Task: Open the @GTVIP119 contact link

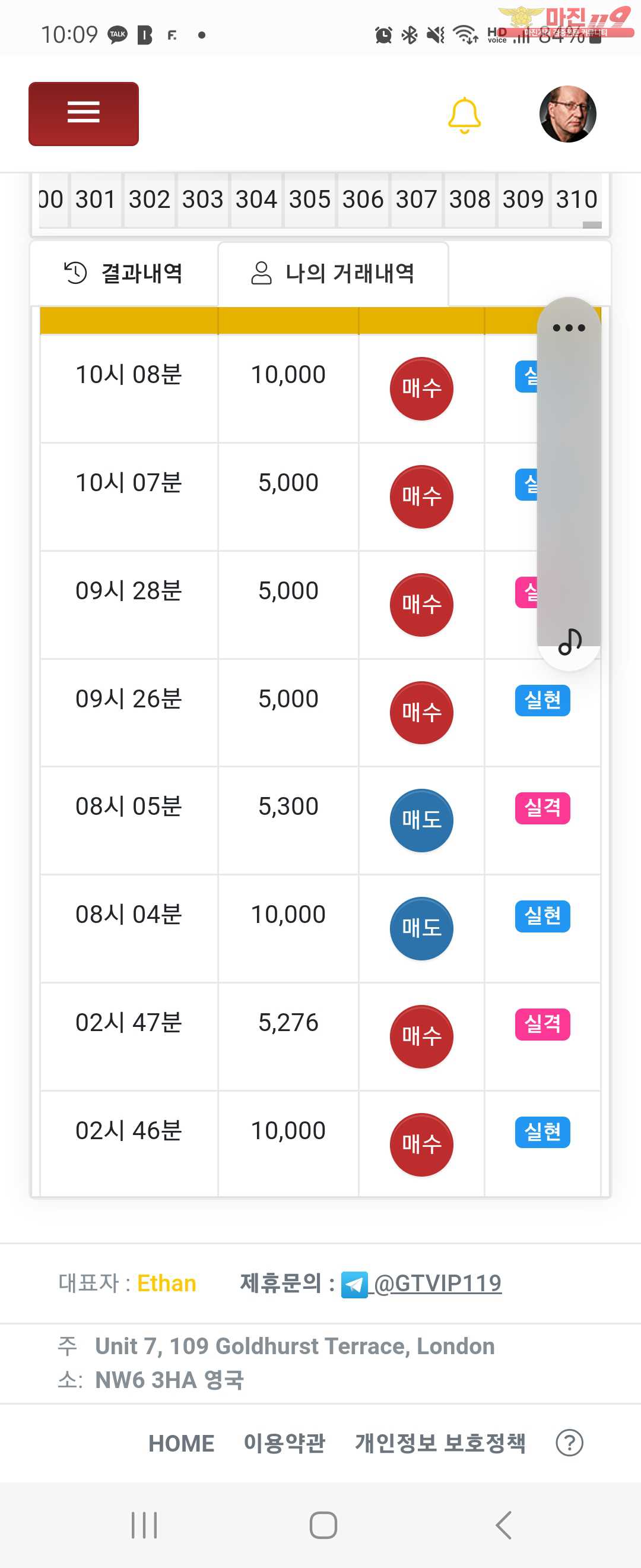Action: click(437, 1283)
